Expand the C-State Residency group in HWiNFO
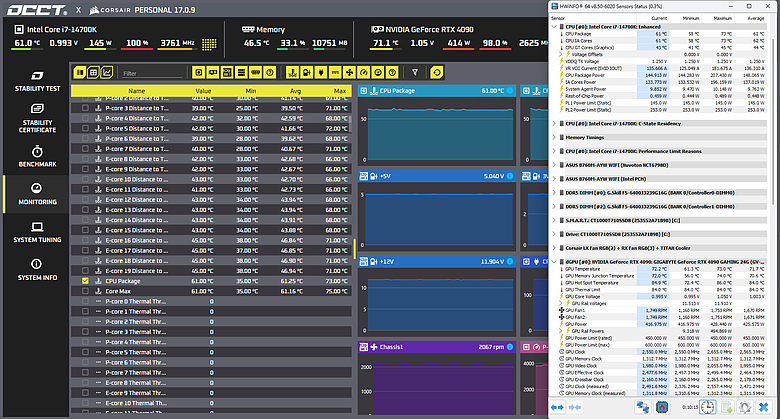The width and height of the screenshot is (780, 419). point(554,123)
